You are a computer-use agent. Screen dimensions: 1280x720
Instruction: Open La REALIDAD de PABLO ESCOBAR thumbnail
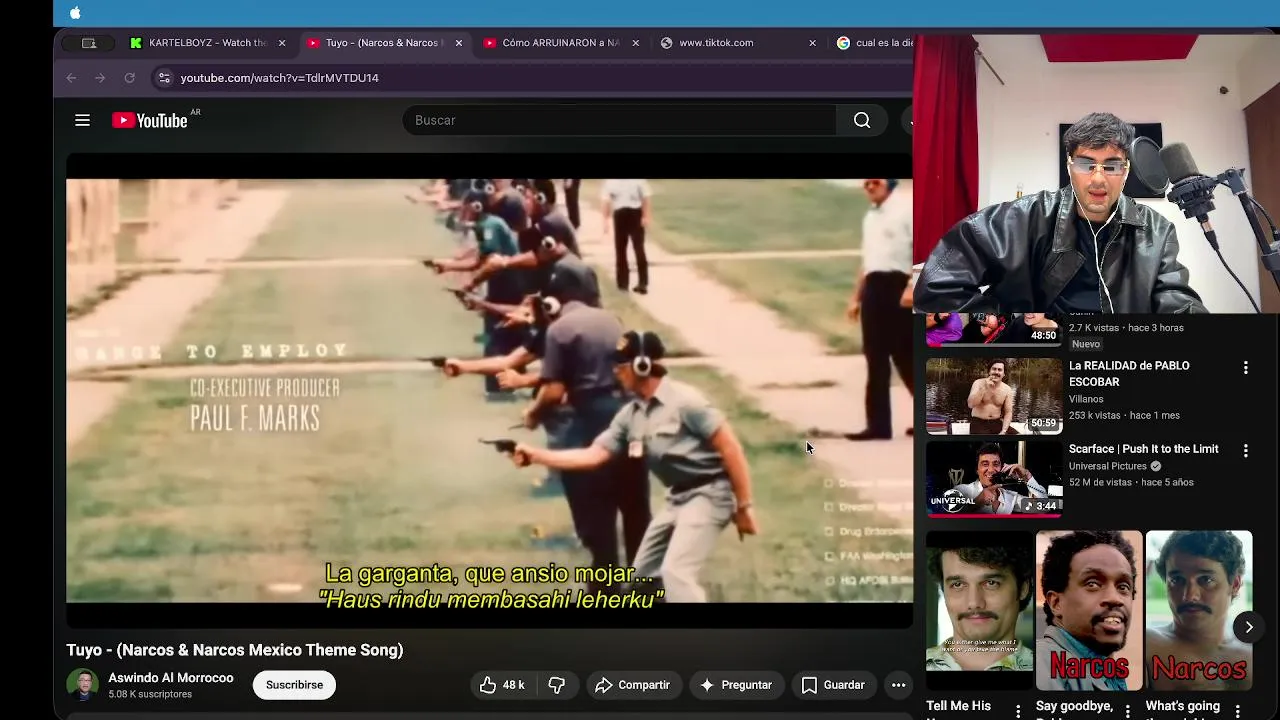pos(994,396)
